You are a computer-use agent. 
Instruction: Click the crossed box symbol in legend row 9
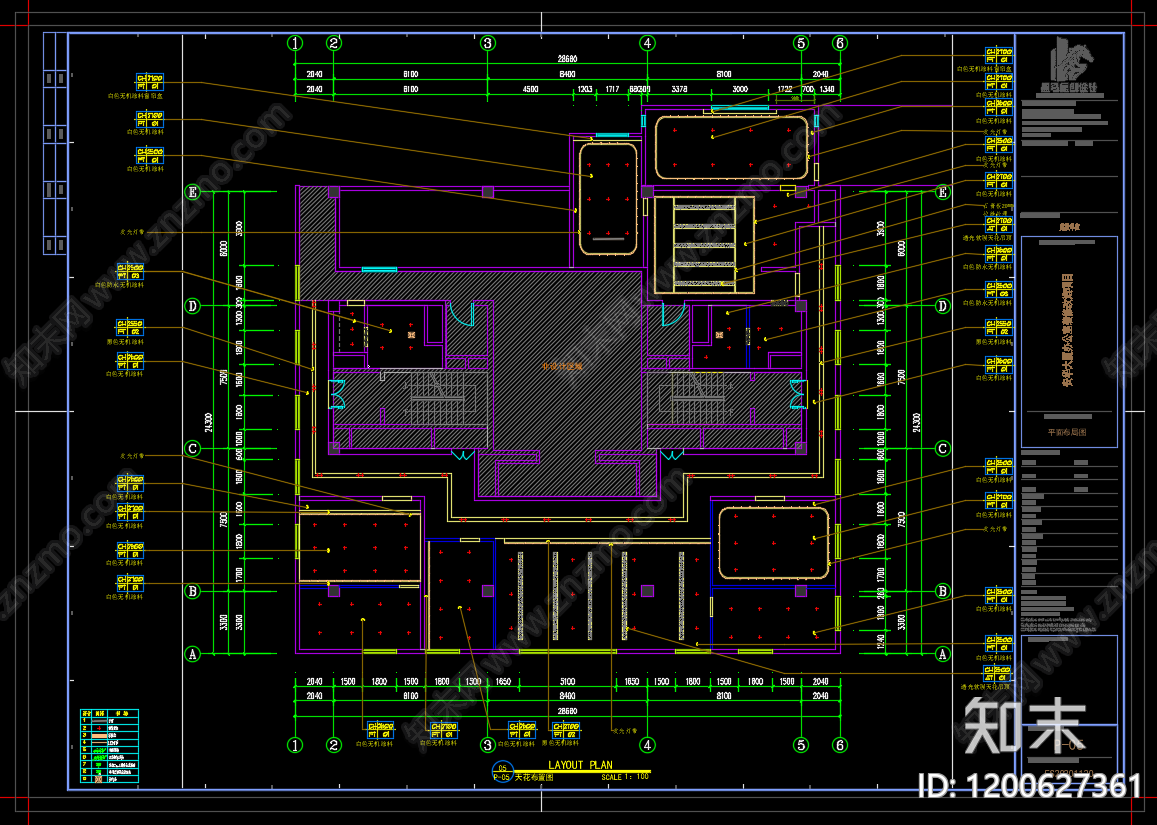coord(99,778)
